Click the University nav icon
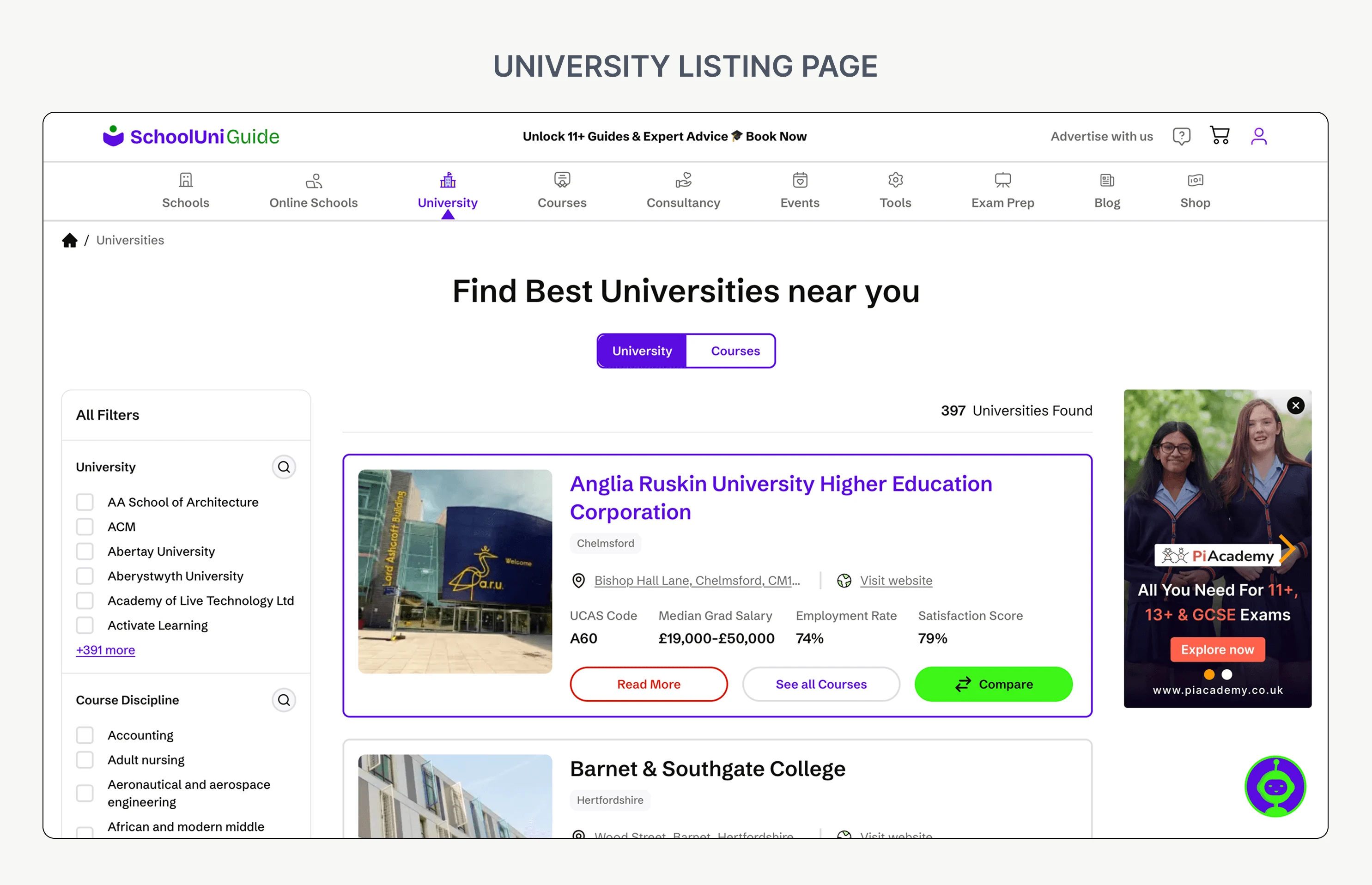This screenshot has width=1372, height=885. pos(448,180)
